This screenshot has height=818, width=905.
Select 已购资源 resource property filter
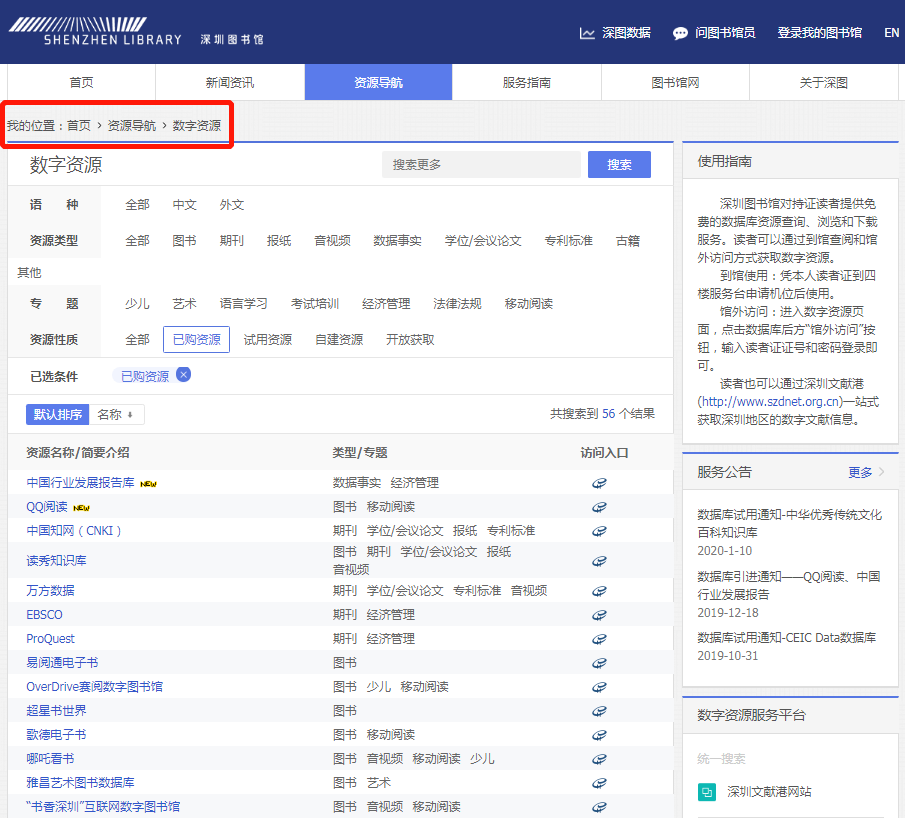(197, 339)
